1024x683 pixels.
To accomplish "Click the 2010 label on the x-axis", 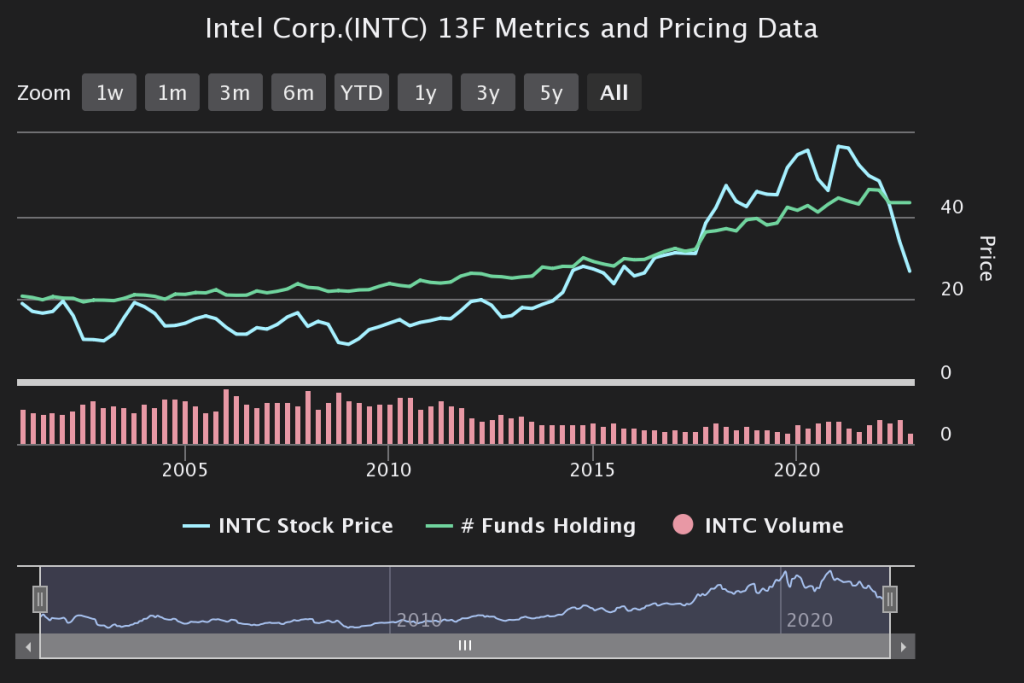I will [x=389, y=470].
